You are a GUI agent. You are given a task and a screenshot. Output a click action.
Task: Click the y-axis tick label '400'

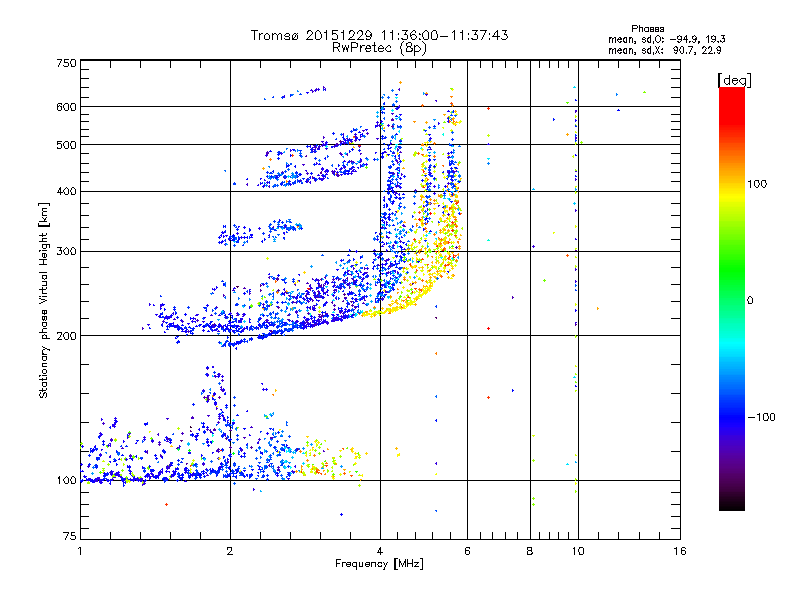(66, 192)
